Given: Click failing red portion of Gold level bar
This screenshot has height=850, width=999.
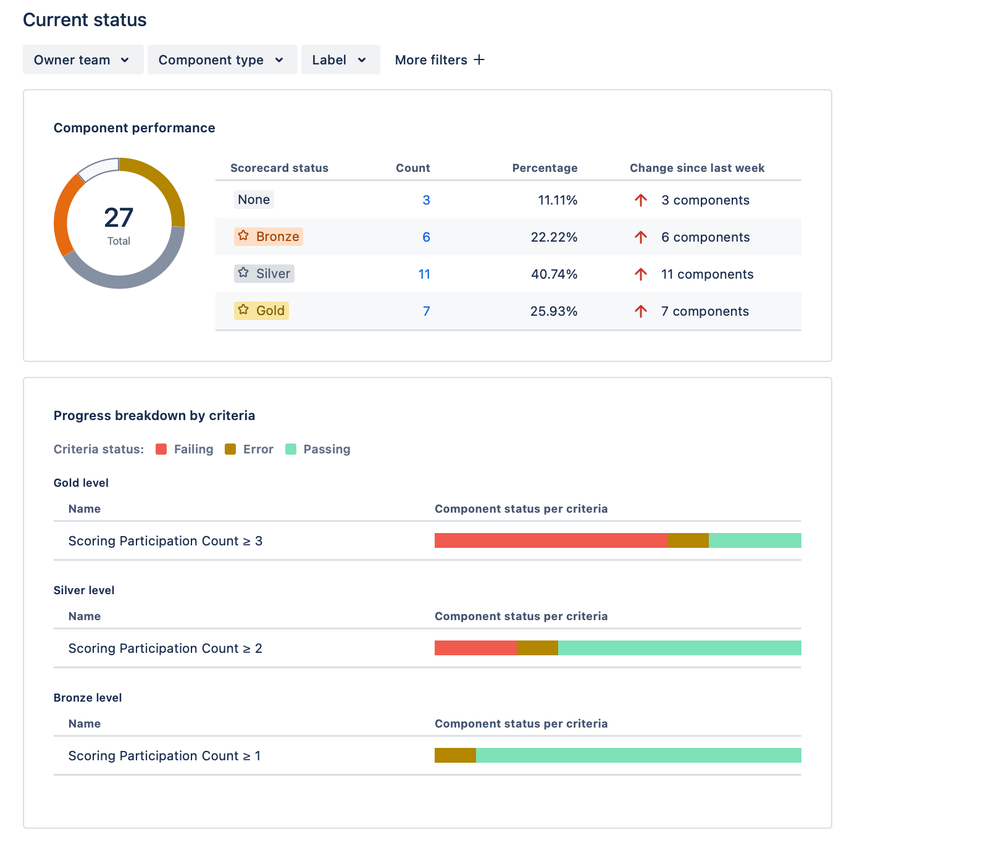Looking at the screenshot, I should [x=551, y=541].
